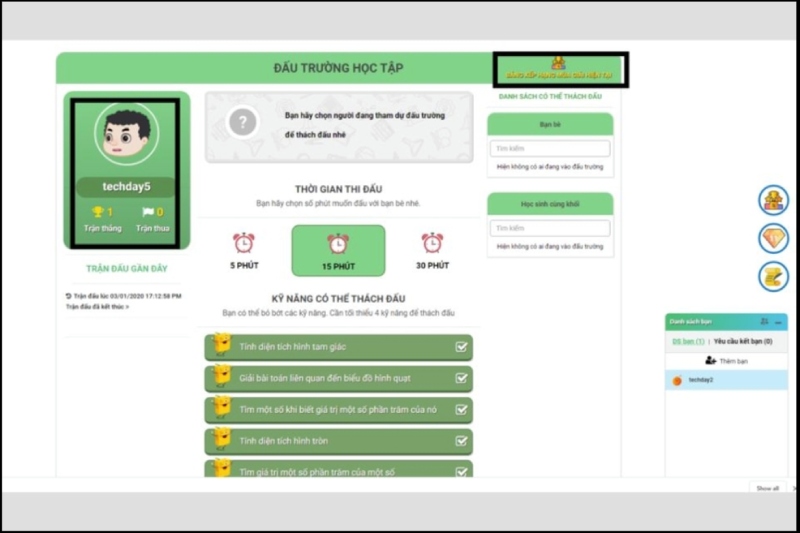
Task: Switch to Yêu cầu kết bạn (0) tab
Action: [743, 341]
